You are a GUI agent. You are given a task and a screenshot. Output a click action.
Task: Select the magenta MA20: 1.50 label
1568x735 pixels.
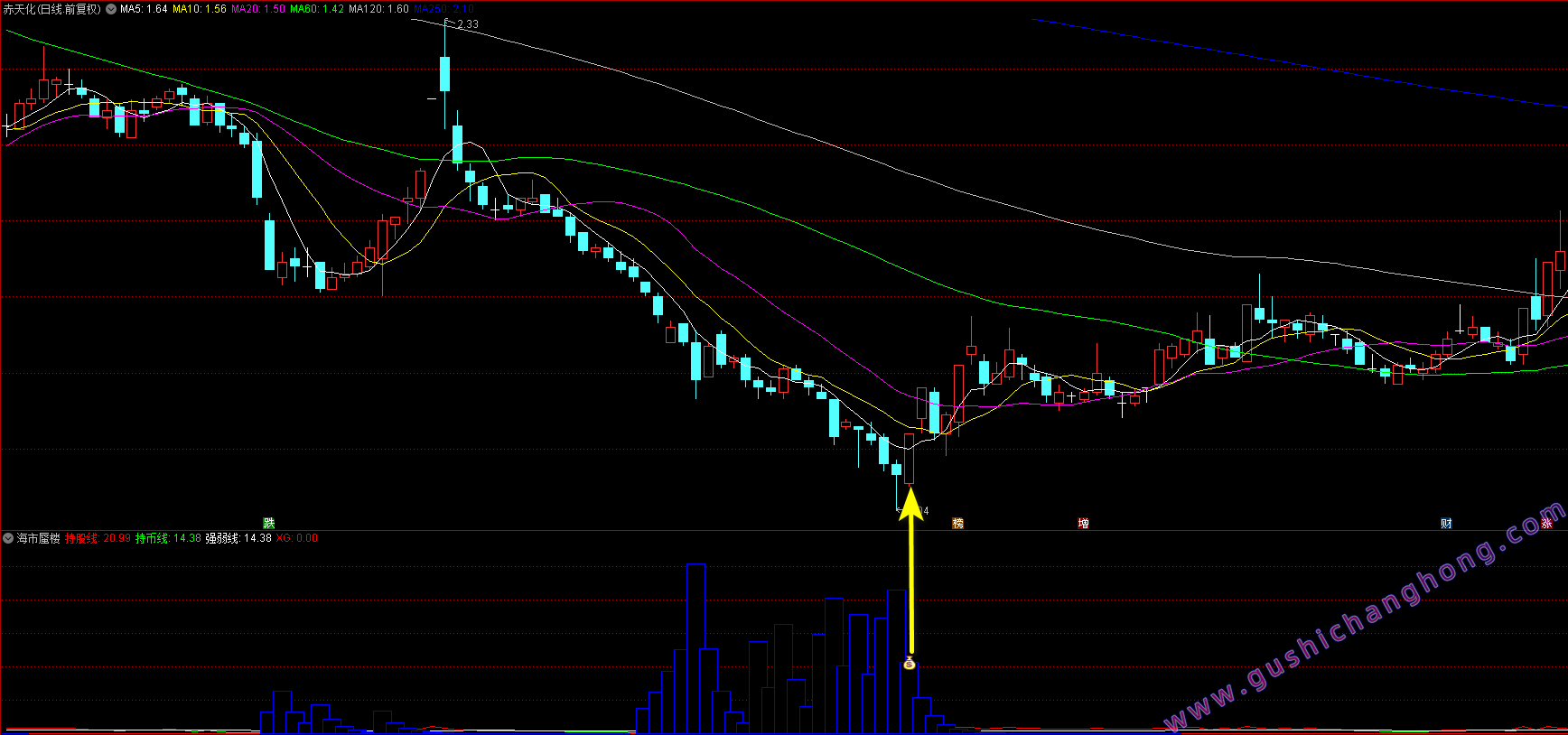pos(258,9)
